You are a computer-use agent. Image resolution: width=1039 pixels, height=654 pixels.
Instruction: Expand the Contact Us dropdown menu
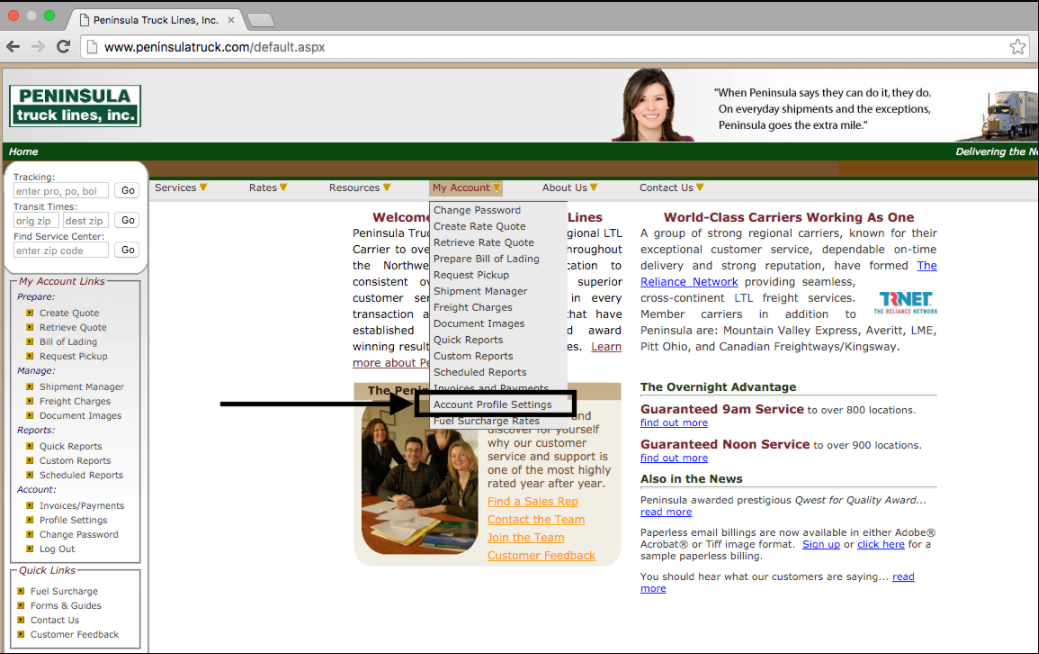671,188
